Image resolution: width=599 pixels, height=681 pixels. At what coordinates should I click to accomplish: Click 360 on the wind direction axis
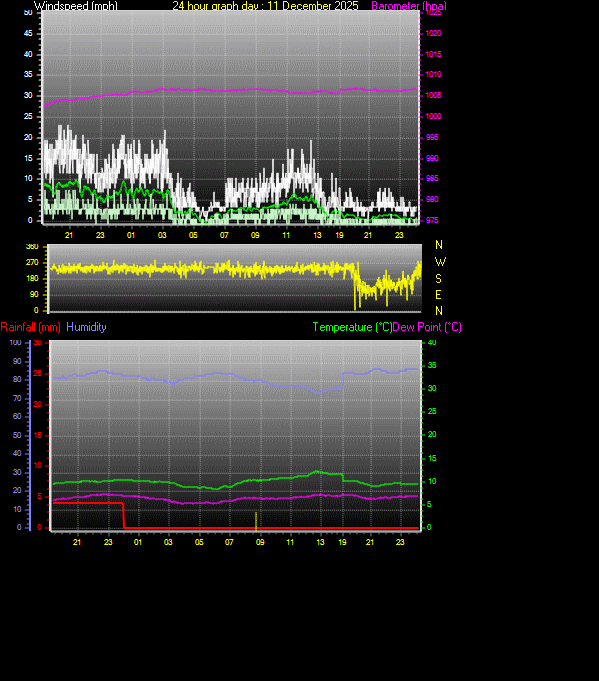pos(32,247)
